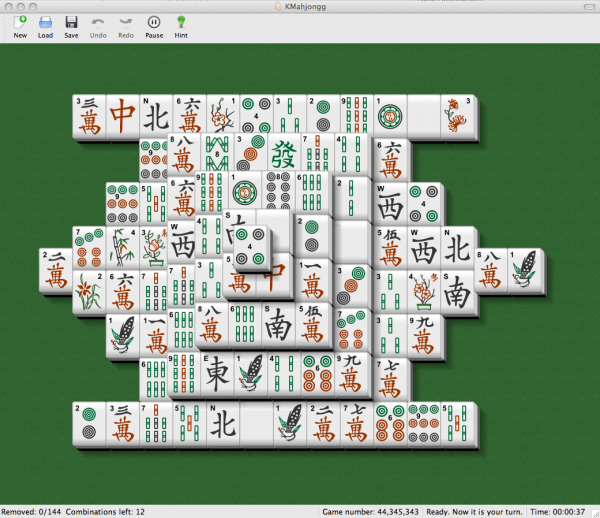The height and width of the screenshot is (518, 600).
Task: Select 2 wan tile beside 7 circles
Action: [55, 270]
